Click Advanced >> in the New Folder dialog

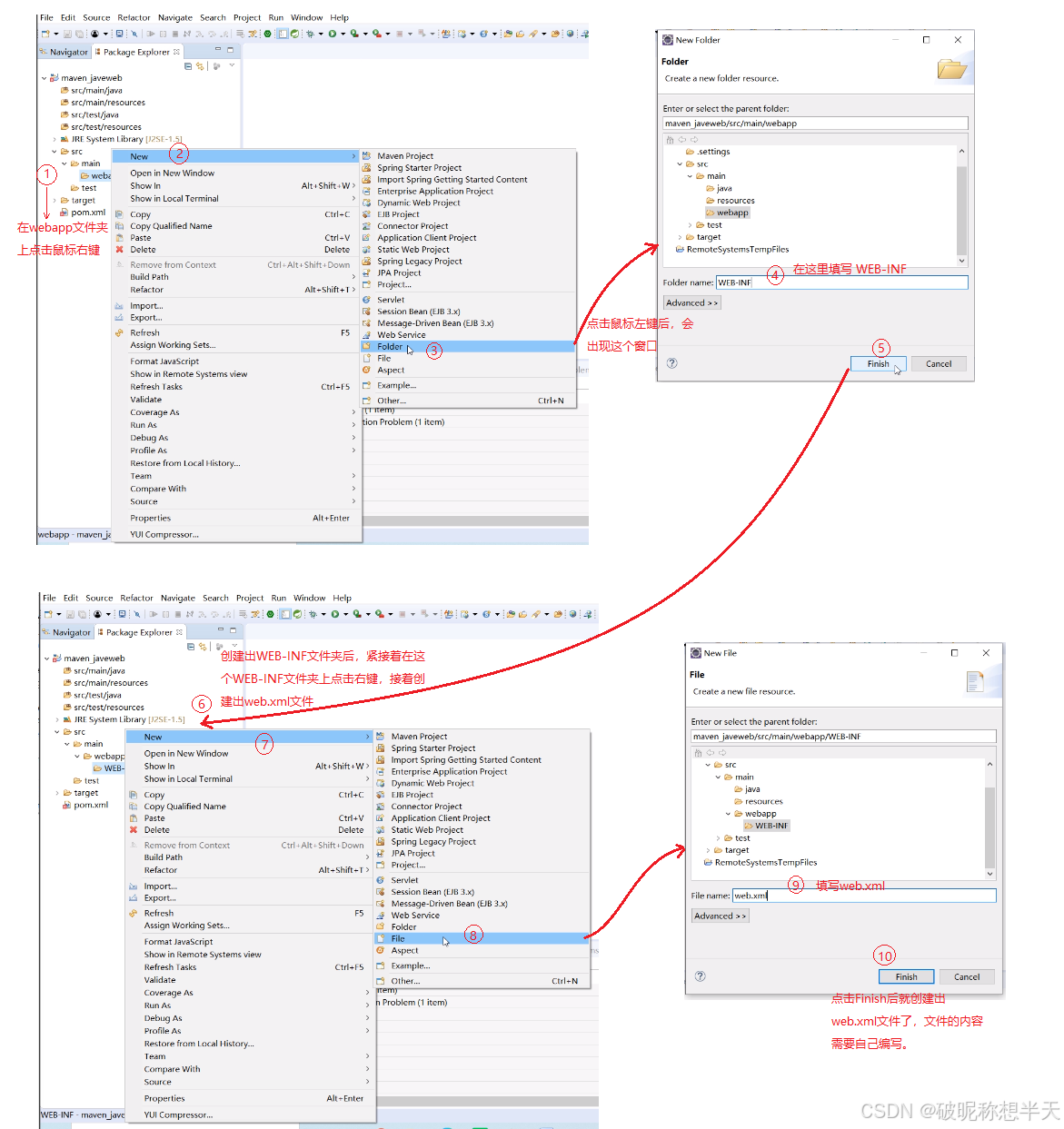click(691, 302)
